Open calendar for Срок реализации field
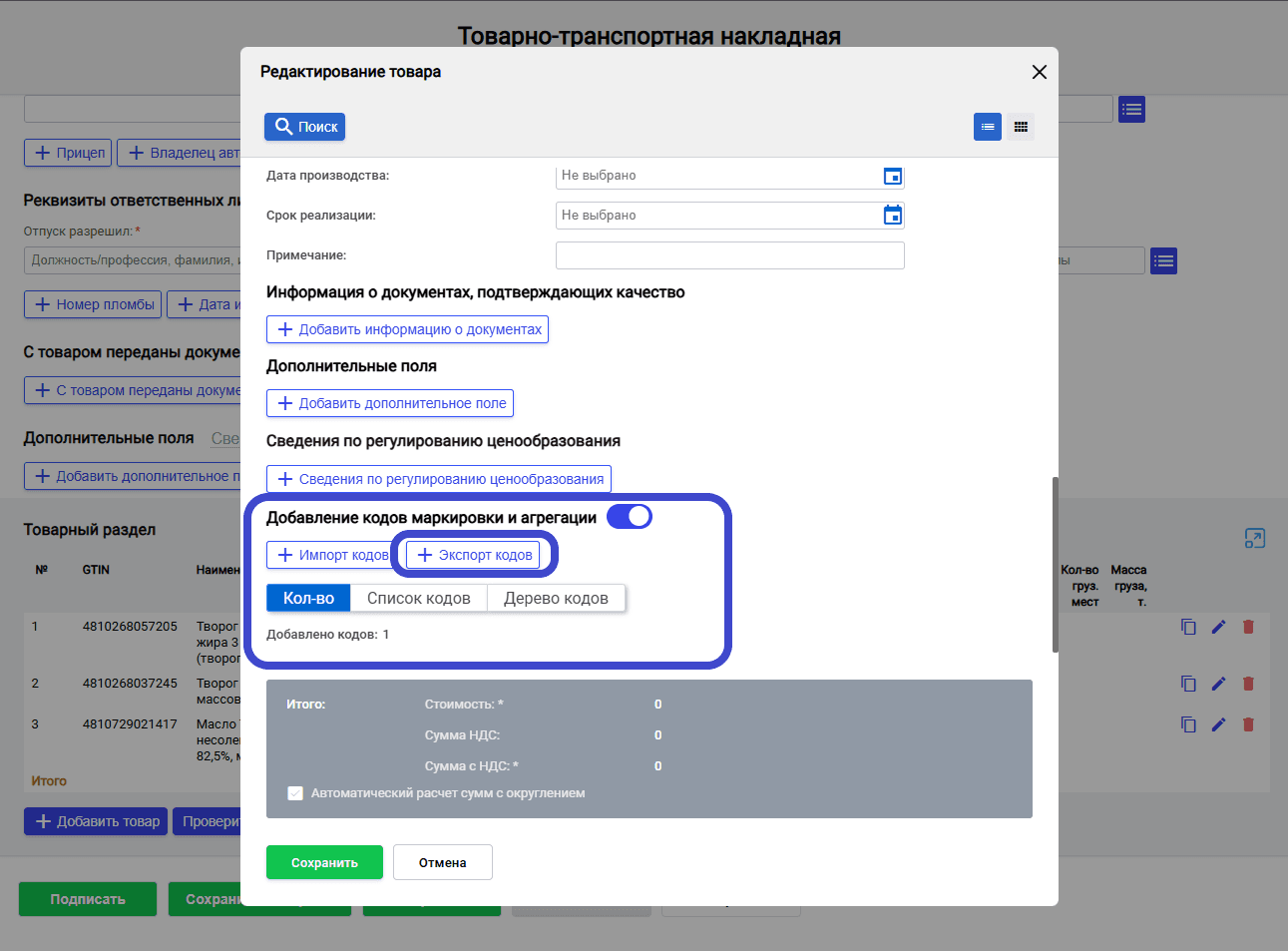The height and width of the screenshot is (951, 1288). (893, 215)
